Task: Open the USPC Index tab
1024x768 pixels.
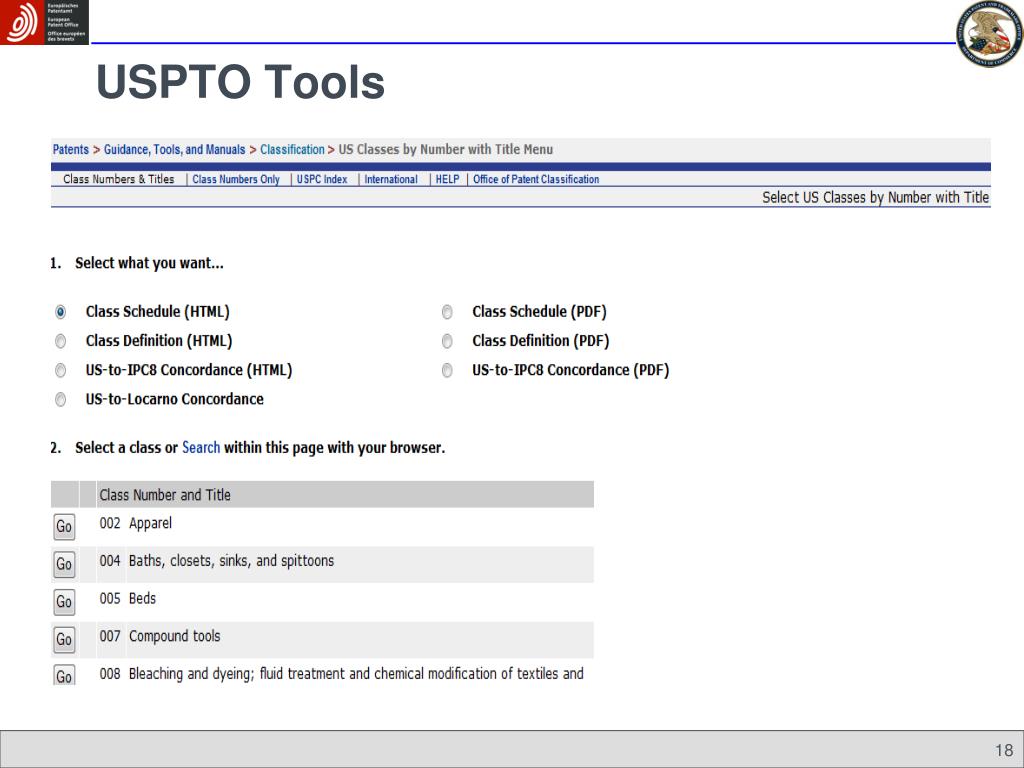Action: (x=322, y=179)
